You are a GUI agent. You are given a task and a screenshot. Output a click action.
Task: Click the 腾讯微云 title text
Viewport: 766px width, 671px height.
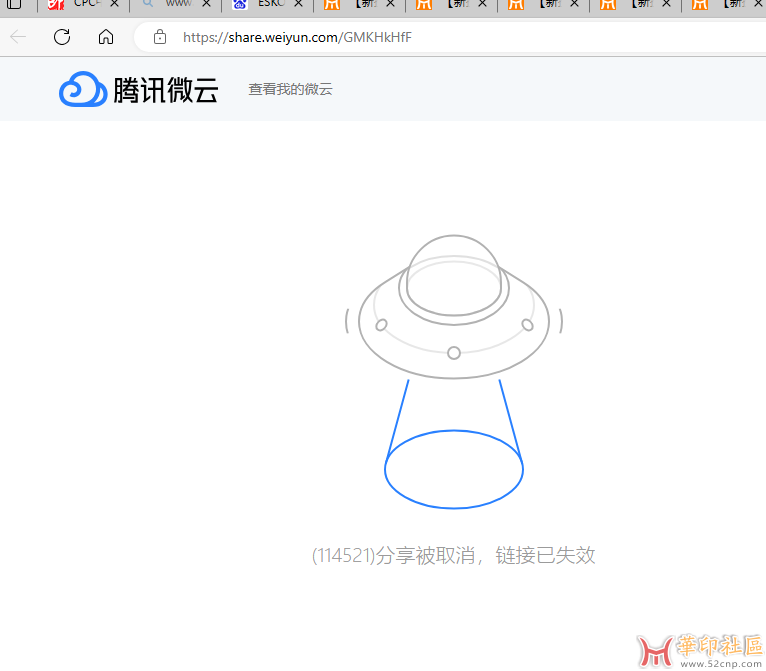coord(166,90)
